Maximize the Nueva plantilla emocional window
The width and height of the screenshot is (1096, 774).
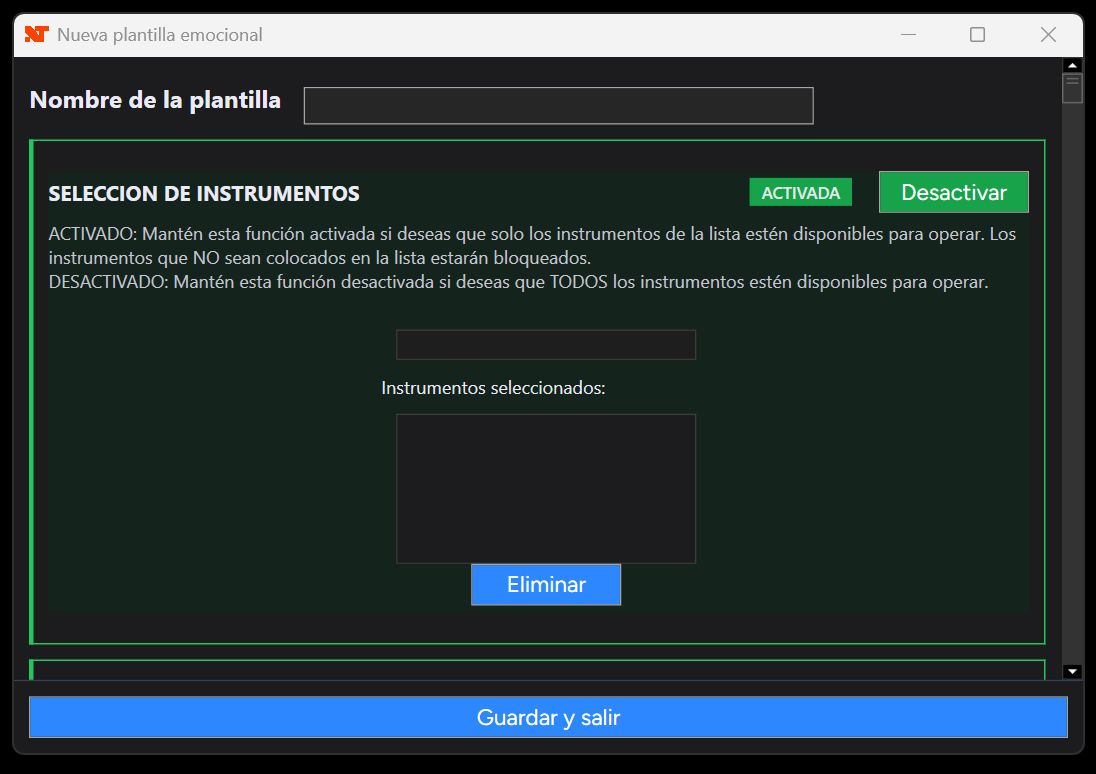[977, 34]
